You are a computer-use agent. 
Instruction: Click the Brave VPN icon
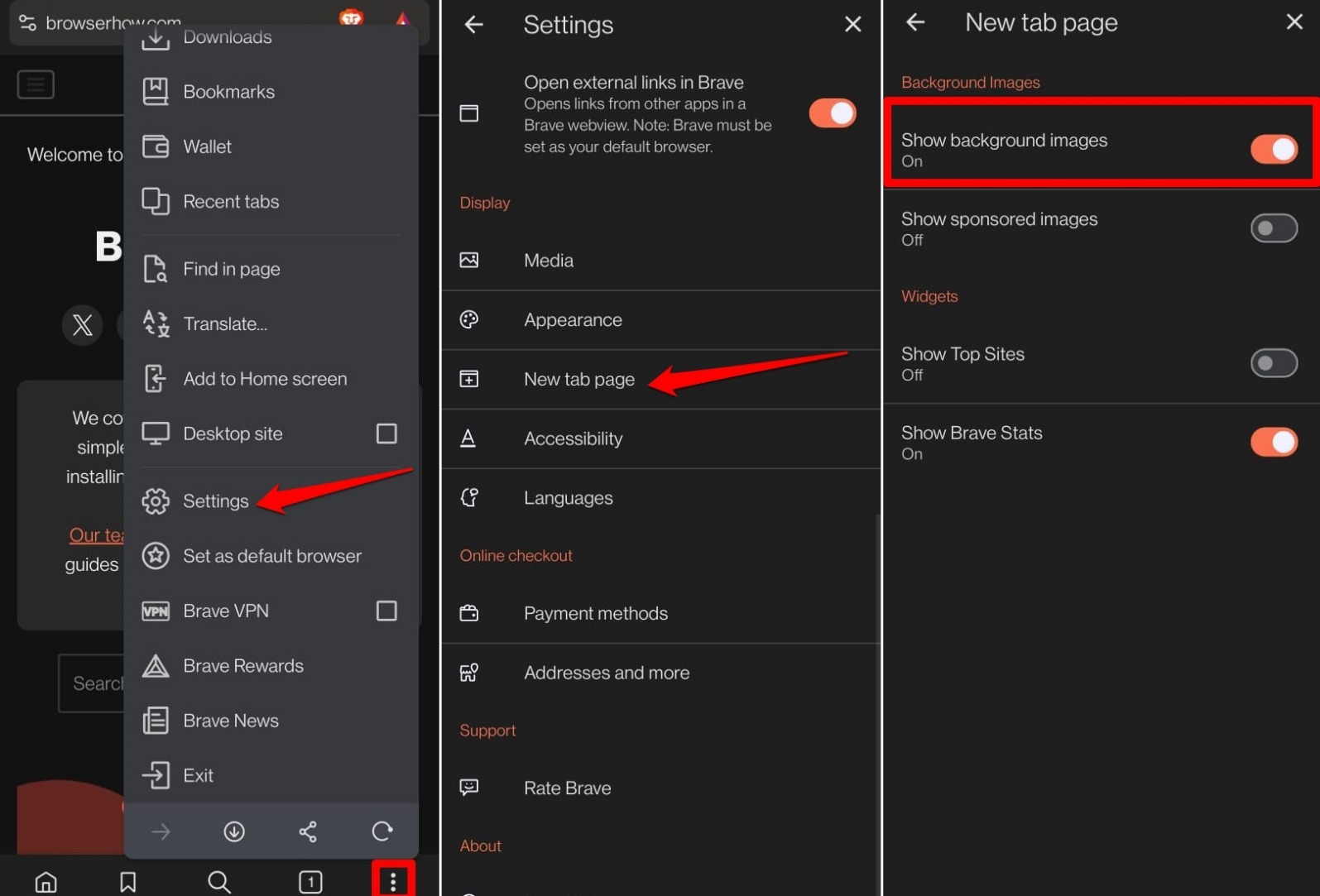coord(156,611)
